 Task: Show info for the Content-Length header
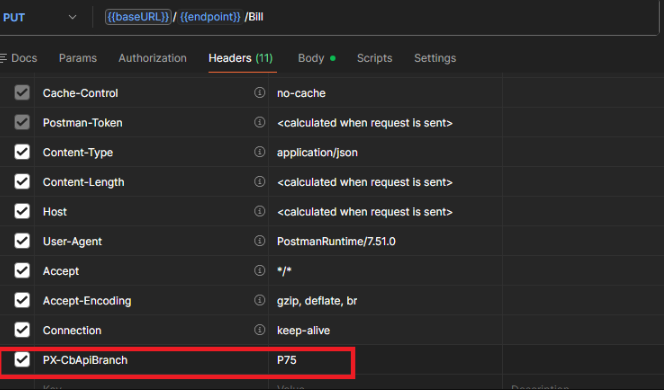(259, 181)
